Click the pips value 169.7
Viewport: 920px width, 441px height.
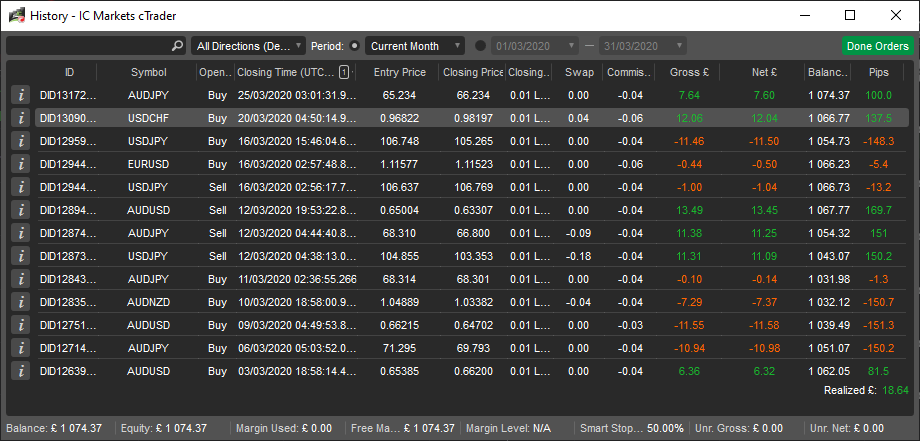878,210
